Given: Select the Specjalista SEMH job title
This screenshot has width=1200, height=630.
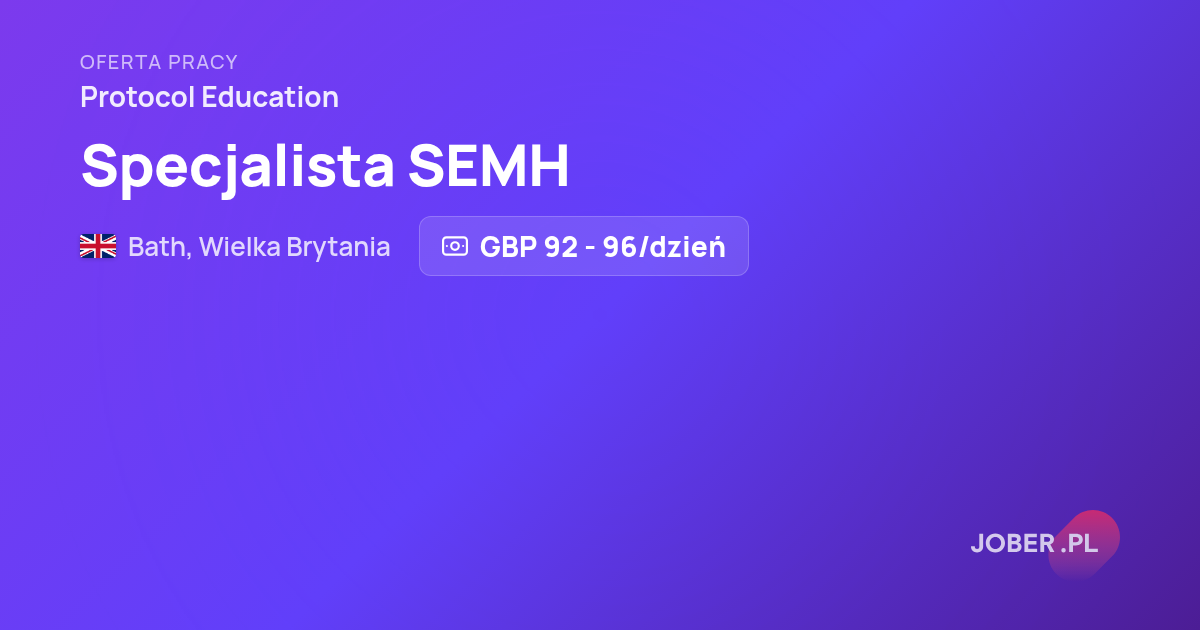Looking at the screenshot, I should (x=325, y=166).
